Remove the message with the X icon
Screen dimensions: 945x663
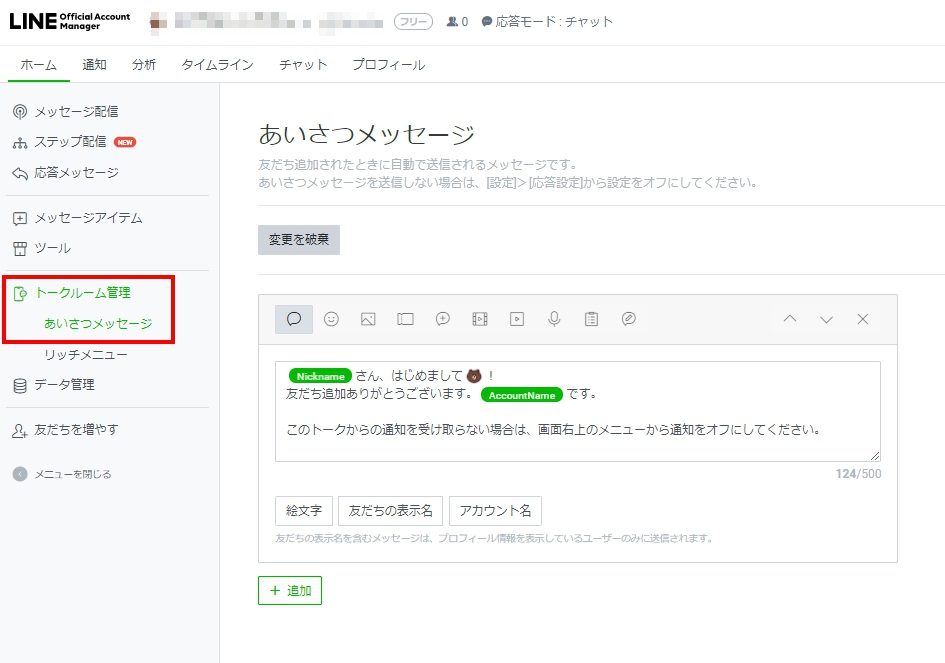[x=863, y=319]
